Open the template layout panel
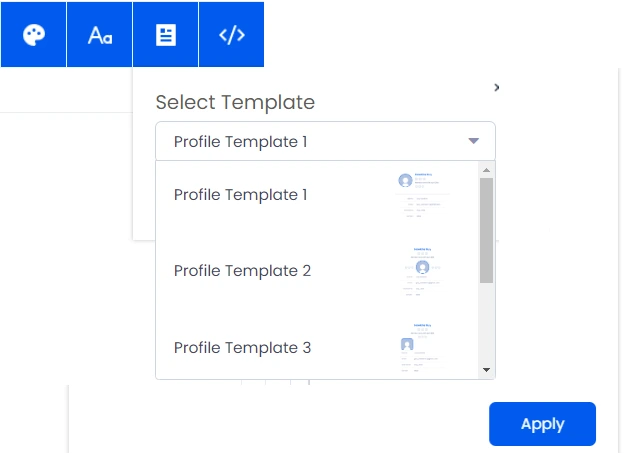 point(166,34)
